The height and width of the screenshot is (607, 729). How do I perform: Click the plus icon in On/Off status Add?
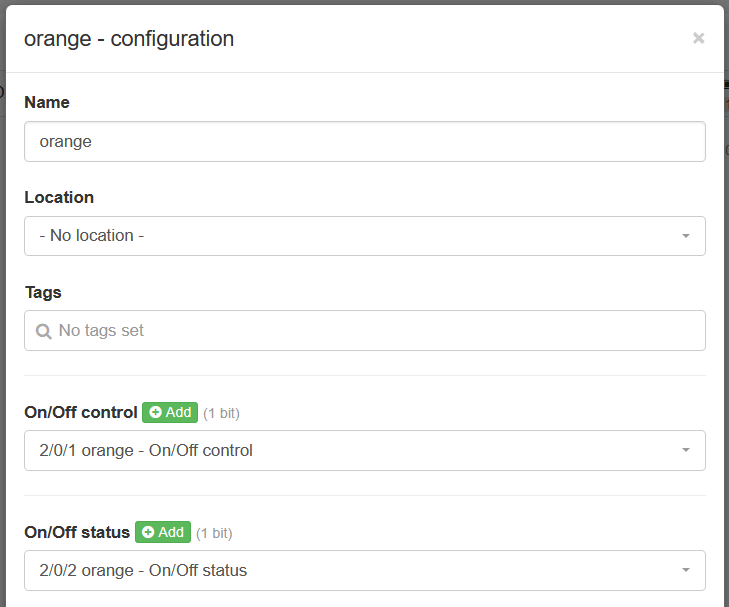(148, 532)
